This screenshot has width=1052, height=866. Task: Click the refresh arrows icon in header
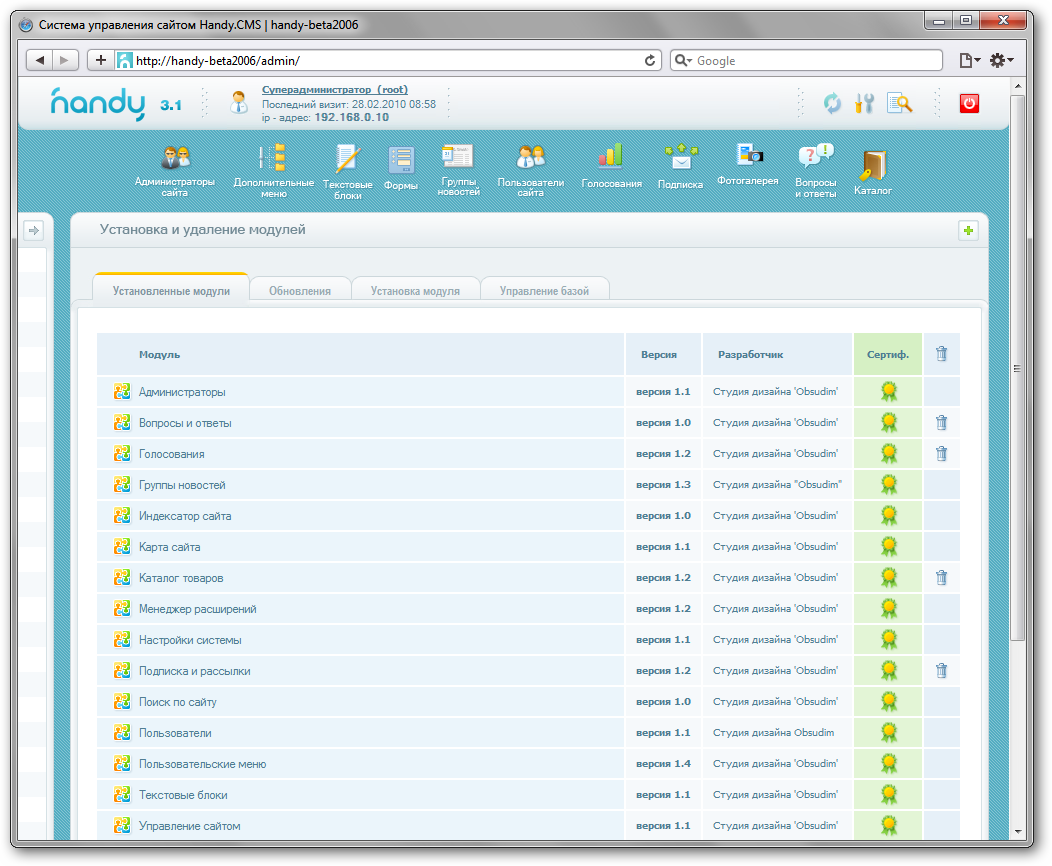[x=832, y=102]
